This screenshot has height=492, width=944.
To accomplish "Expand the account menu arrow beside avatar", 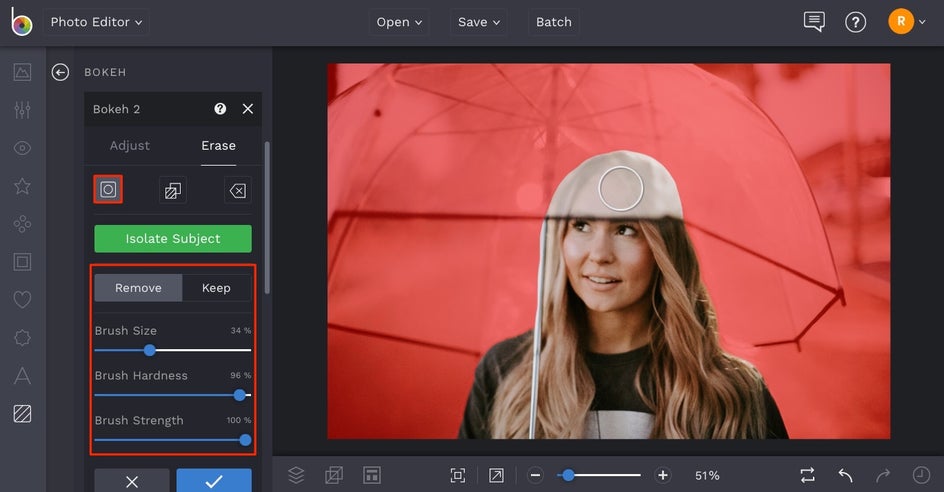I will pyautogui.click(x=922, y=22).
